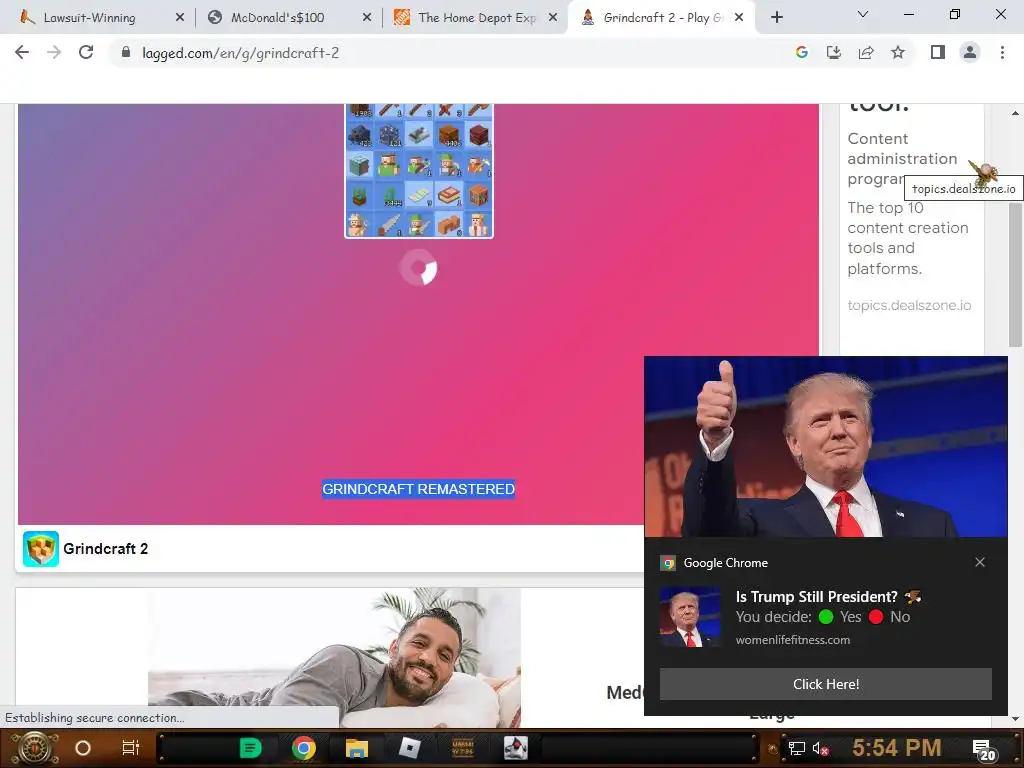Reload the Grindcraft 2 page
This screenshot has height=768, width=1024.
point(86,52)
